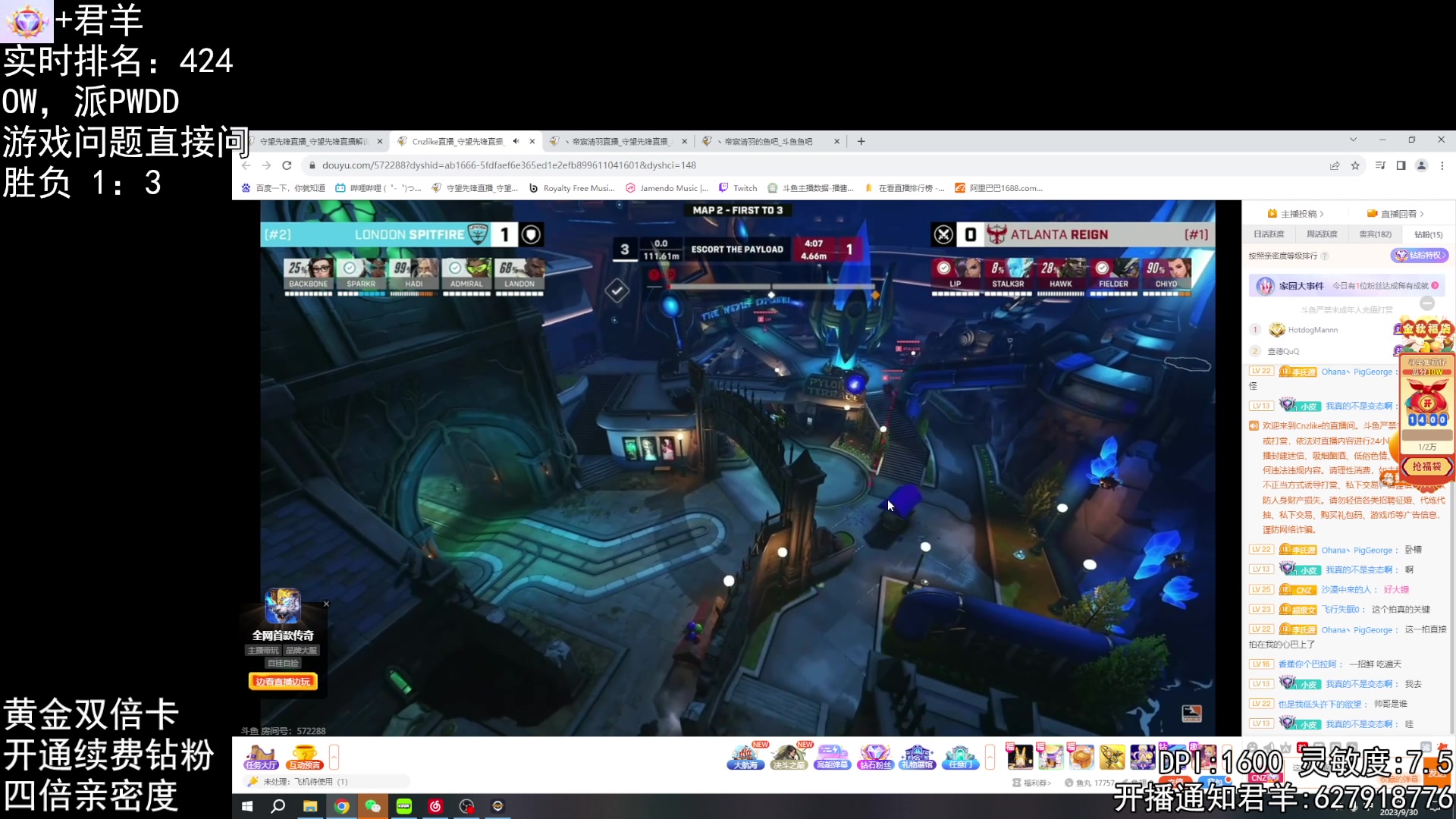This screenshot has height=819, width=1456.
Task: Open the Jamendo Music bookmark
Action: coord(667,188)
